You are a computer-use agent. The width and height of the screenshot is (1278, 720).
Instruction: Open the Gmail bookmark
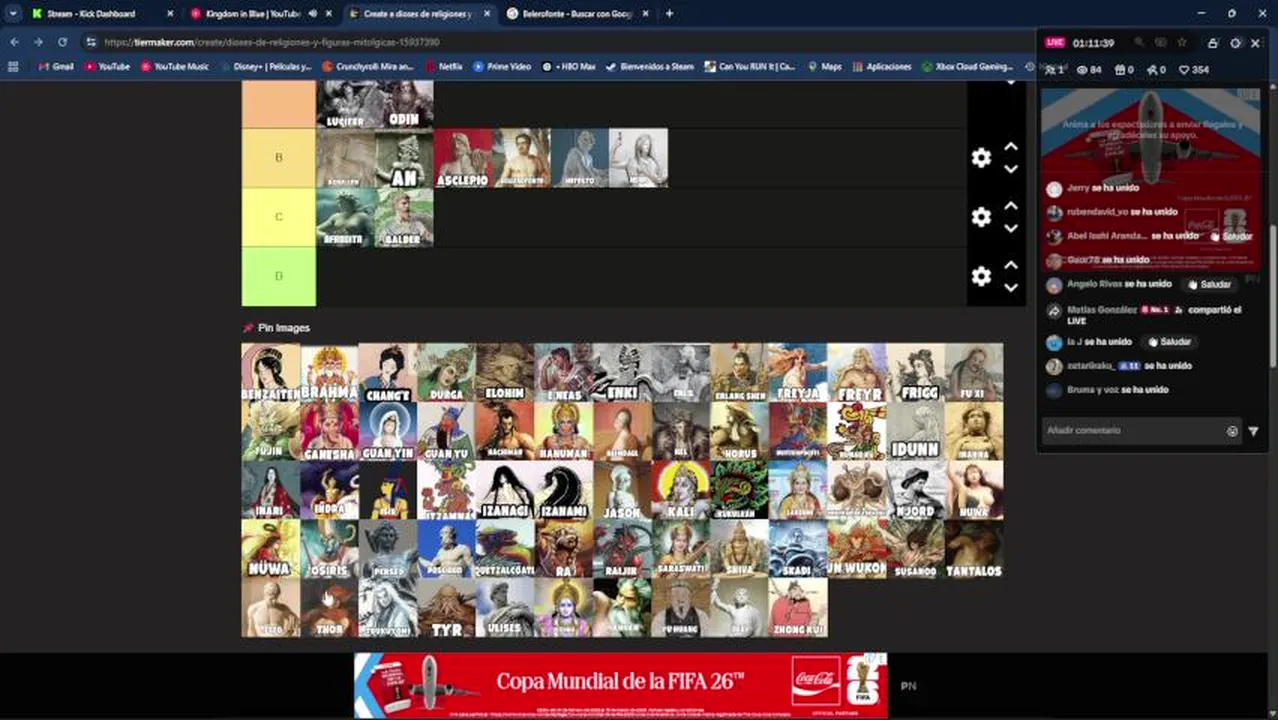56,67
